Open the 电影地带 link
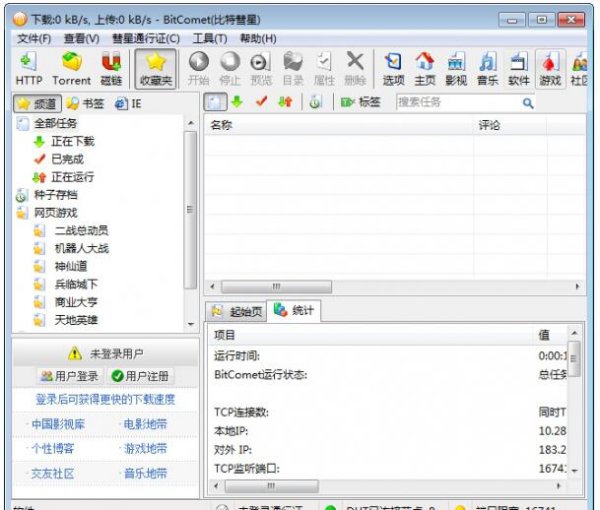This screenshot has width=600, height=510. [145, 424]
